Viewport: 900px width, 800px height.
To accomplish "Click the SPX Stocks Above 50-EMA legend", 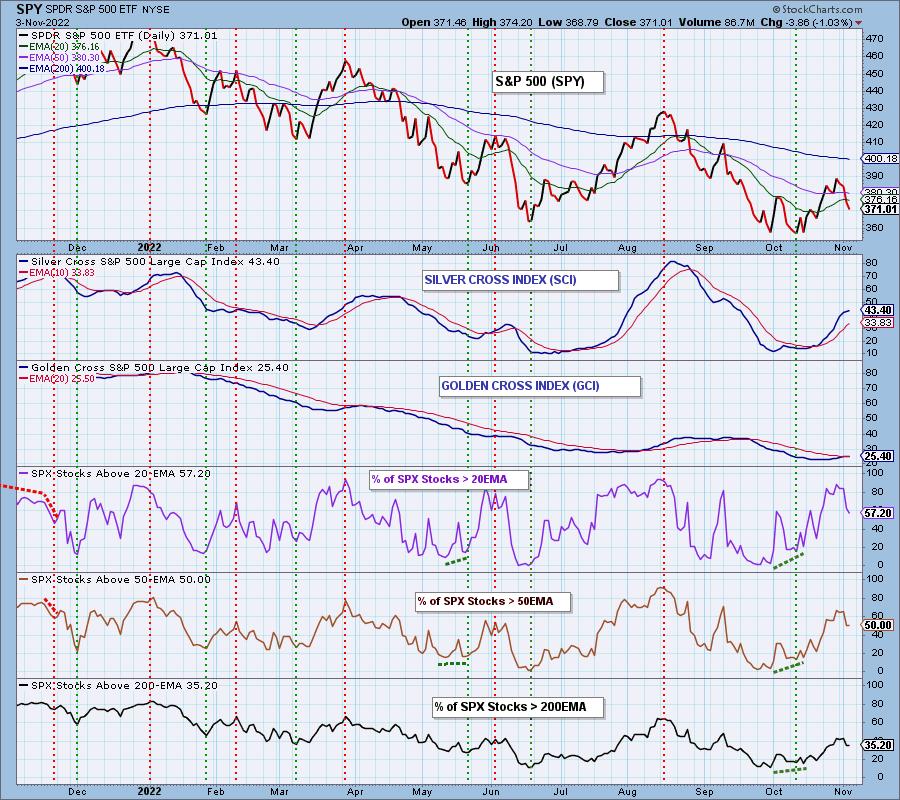I will 115,579.
